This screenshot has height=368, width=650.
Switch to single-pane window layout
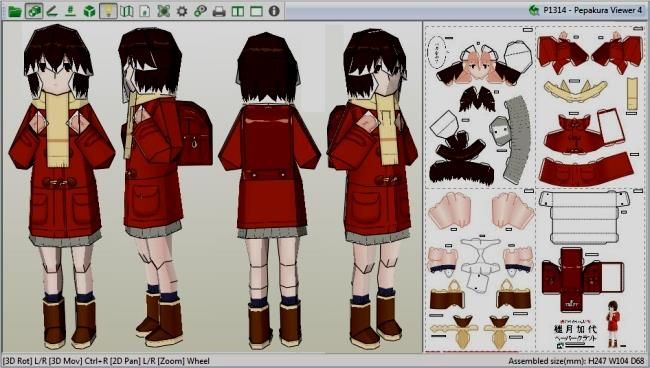[256, 12]
